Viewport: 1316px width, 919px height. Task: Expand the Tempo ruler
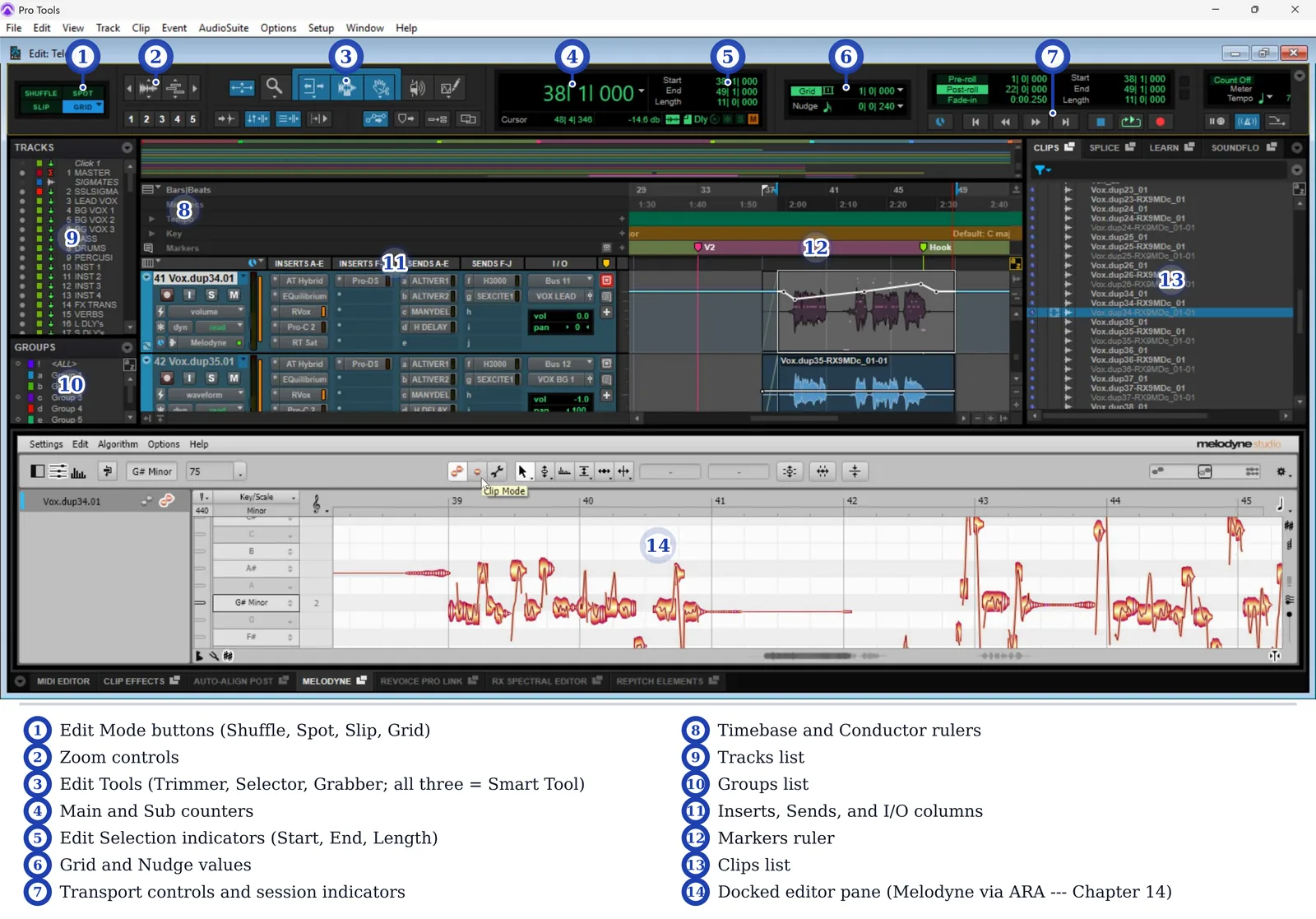click(x=151, y=219)
